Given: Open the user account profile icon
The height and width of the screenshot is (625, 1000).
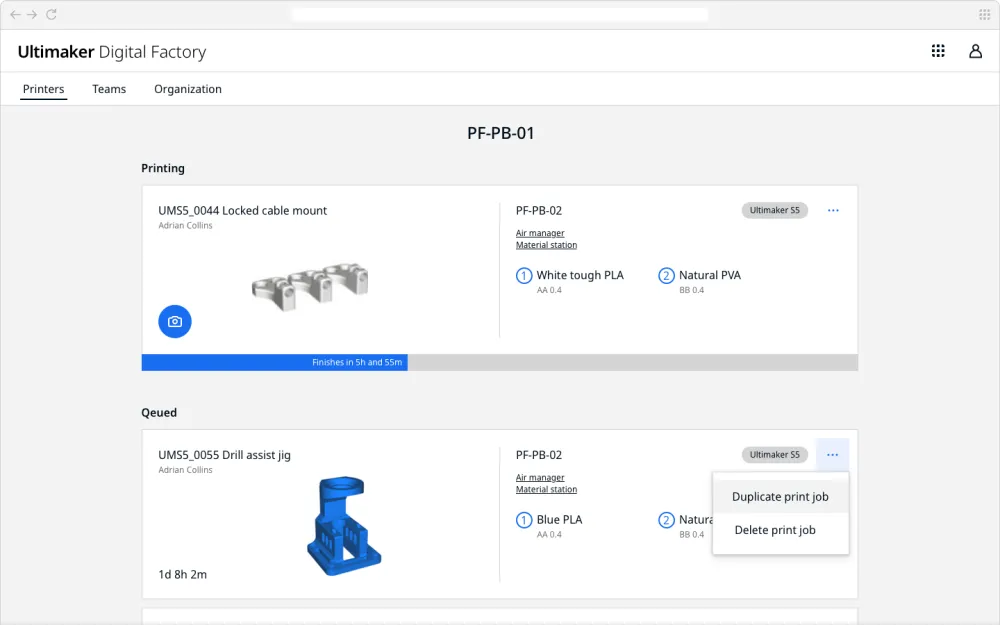Looking at the screenshot, I should 975,51.
